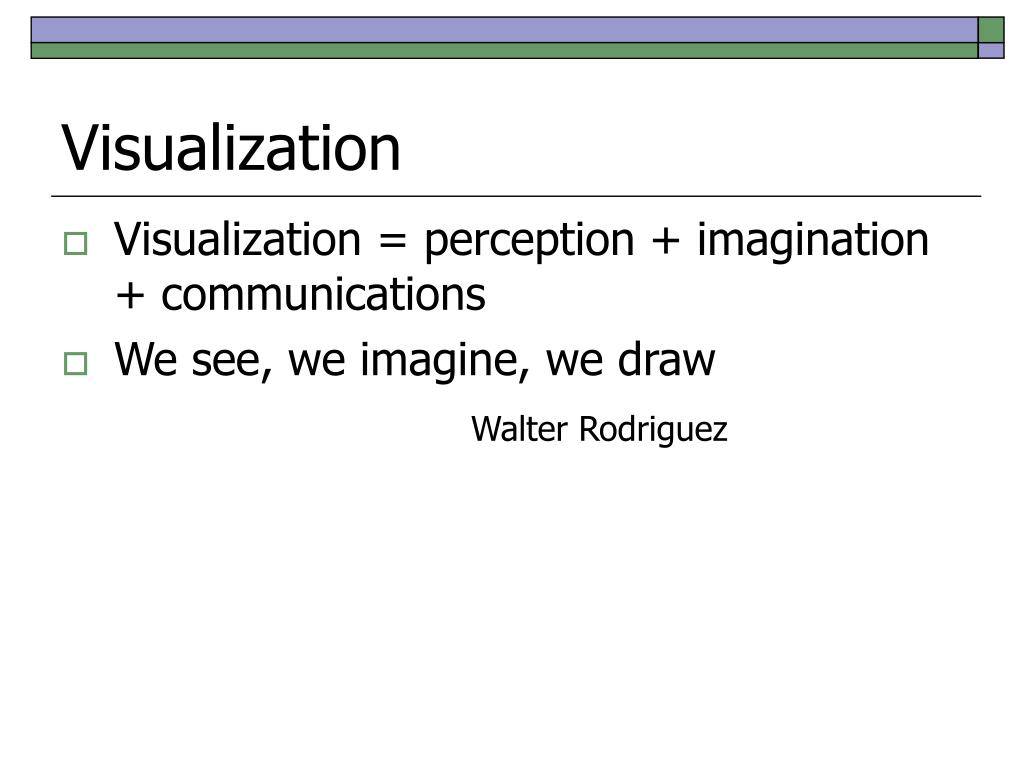Screen dimensions: 1024x768
Task: Click the surname 'Rodriguez' in the attribution
Action: 653,430
